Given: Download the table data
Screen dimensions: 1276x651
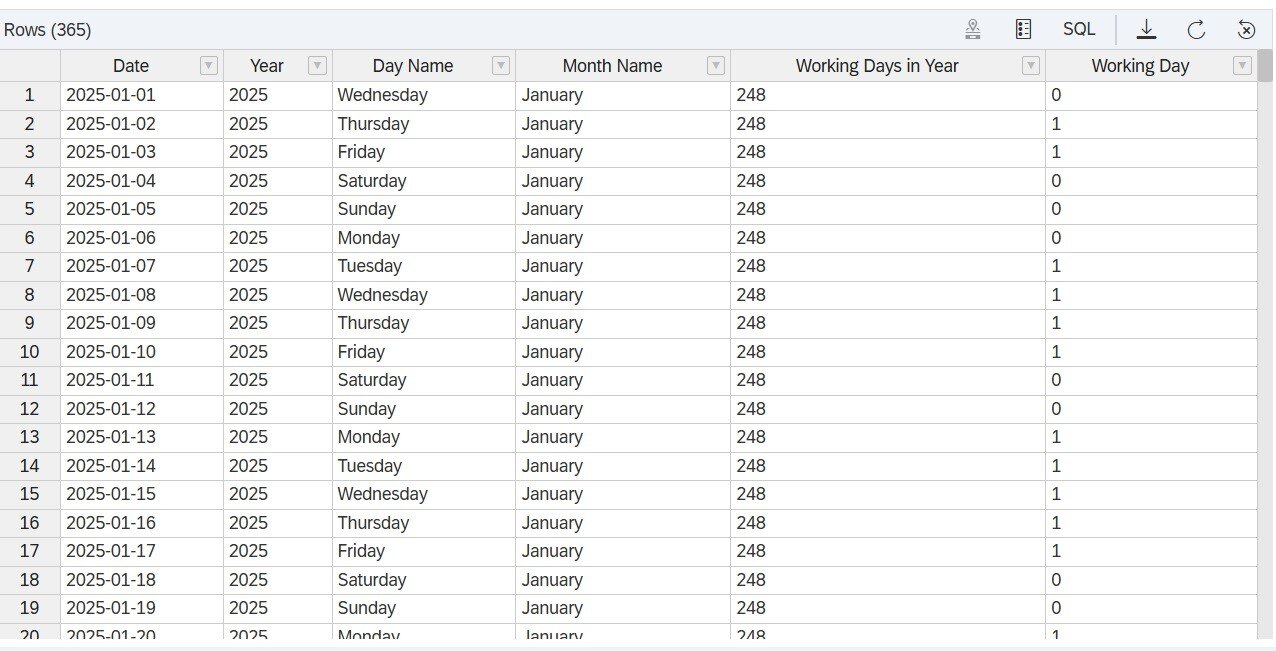Looking at the screenshot, I should click(x=1146, y=29).
